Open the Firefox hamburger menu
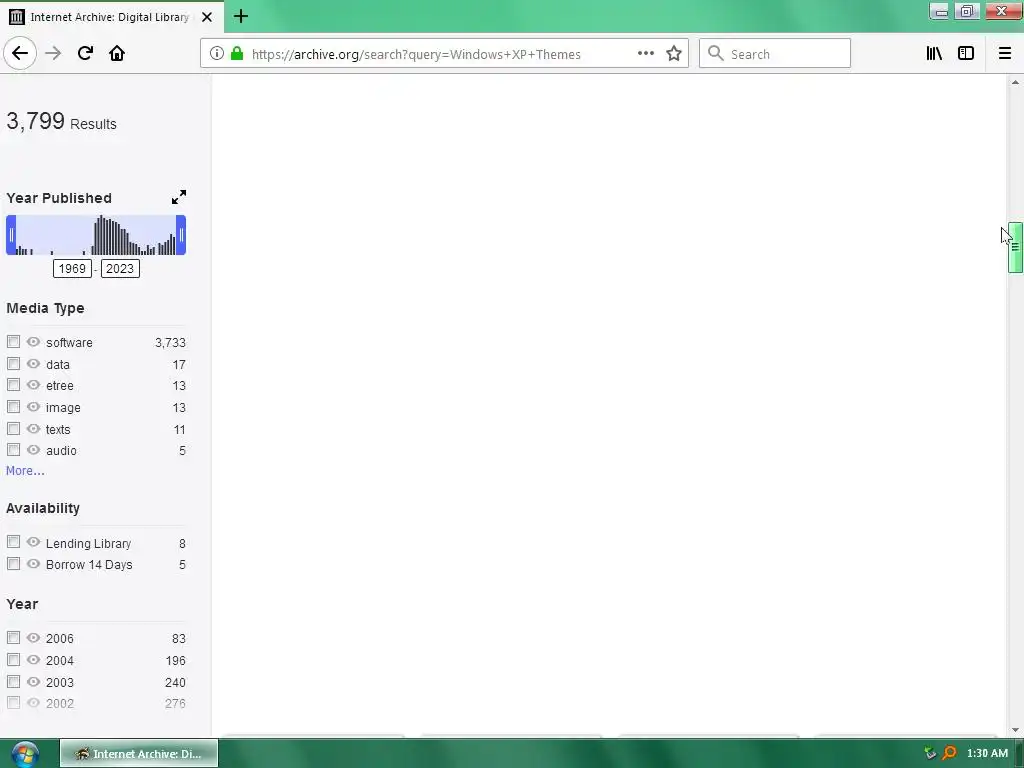Image resolution: width=1024 pixels, height=768 pixels. [1004, 54]
